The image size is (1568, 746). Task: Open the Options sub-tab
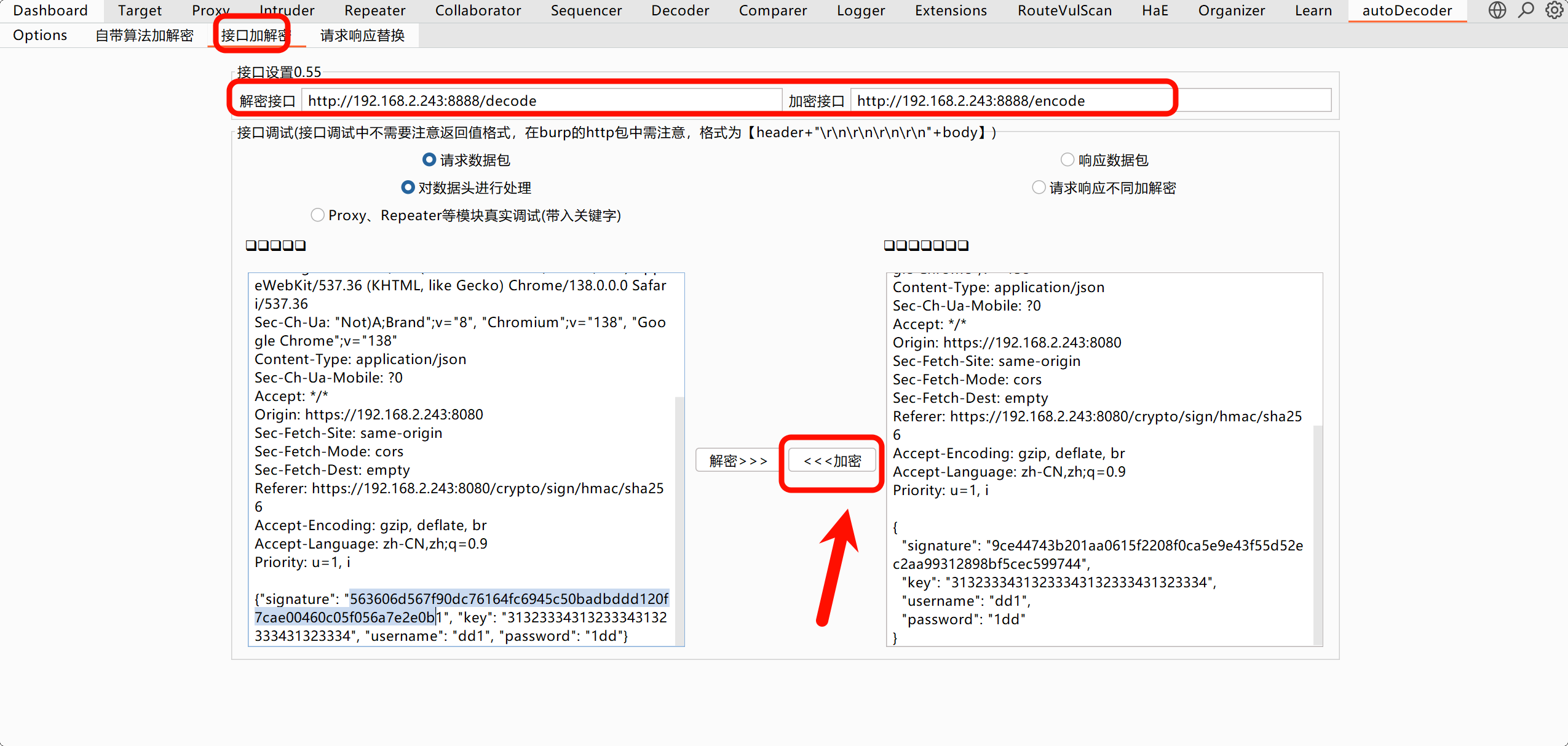click(40, 35)
